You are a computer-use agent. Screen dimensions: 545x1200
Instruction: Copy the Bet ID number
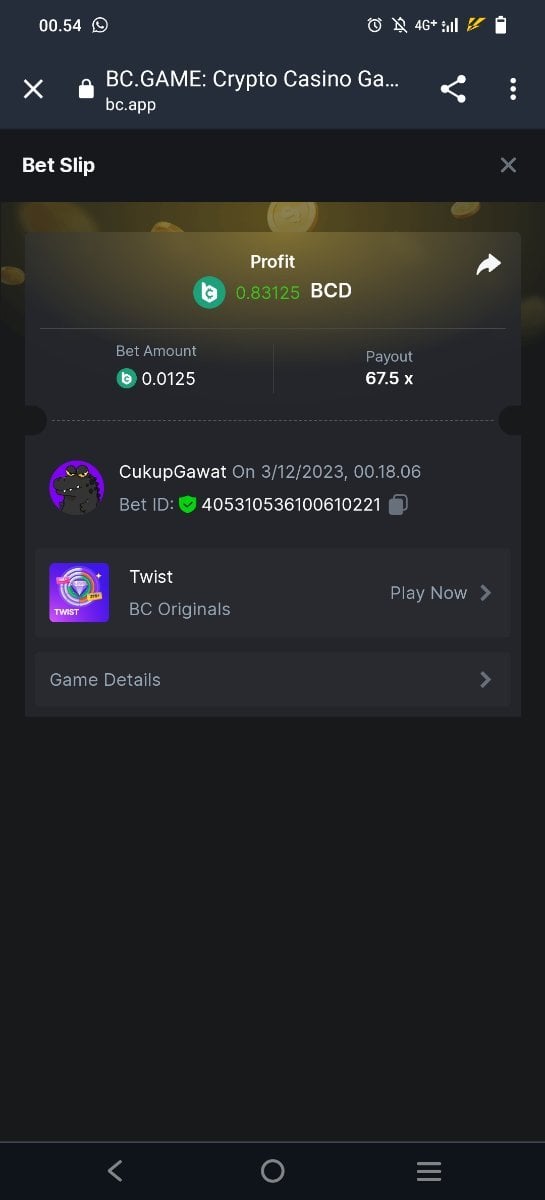(x=398, y=505)
